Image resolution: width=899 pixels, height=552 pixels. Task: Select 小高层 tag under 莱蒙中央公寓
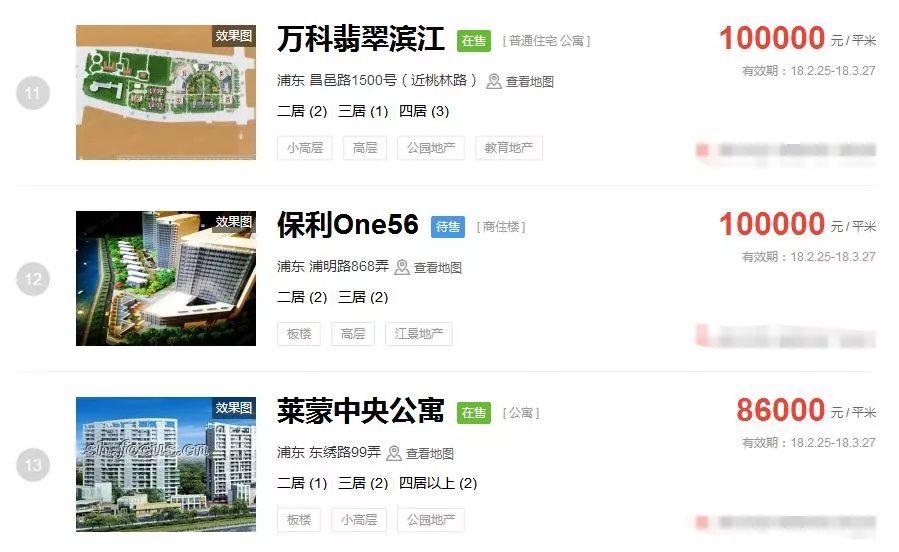(x=359, y=520)
